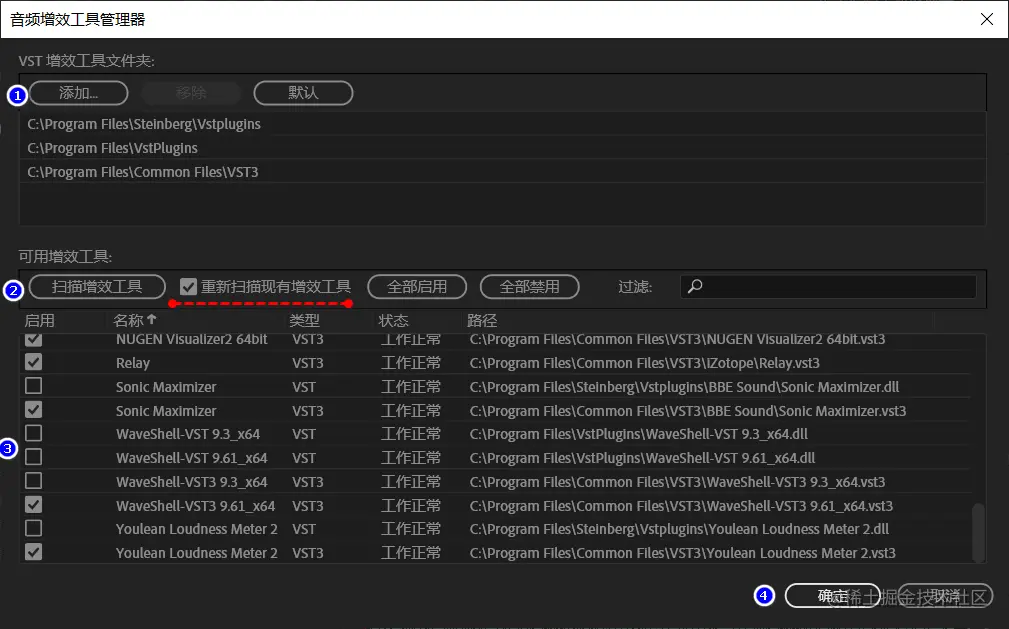Confirm with the 确定 button
Image resolution: width=1009 pixels, height=629 pixels.
pos(833,596)
